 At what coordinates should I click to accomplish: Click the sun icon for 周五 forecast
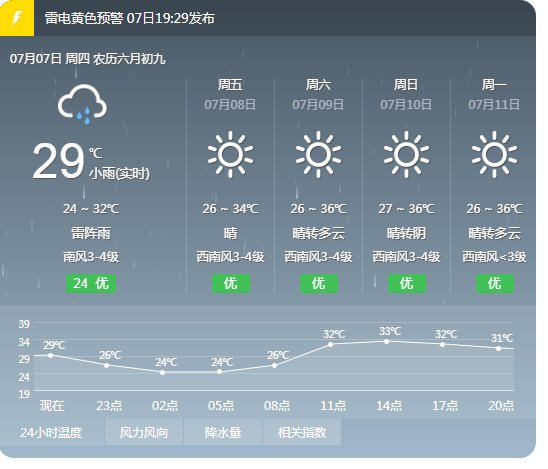230,154
